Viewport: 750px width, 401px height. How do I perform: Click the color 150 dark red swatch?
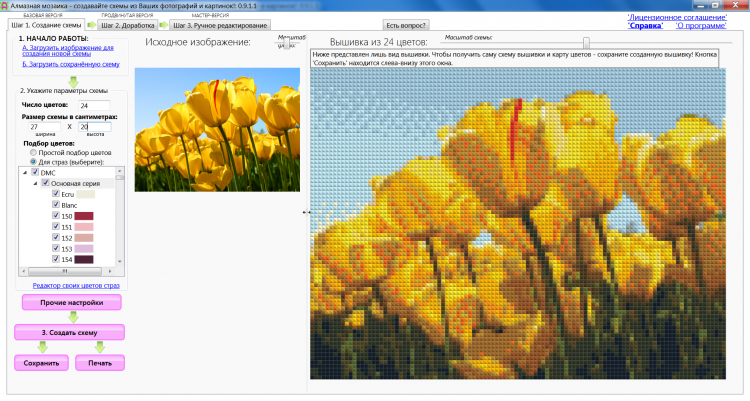point(84,216)
